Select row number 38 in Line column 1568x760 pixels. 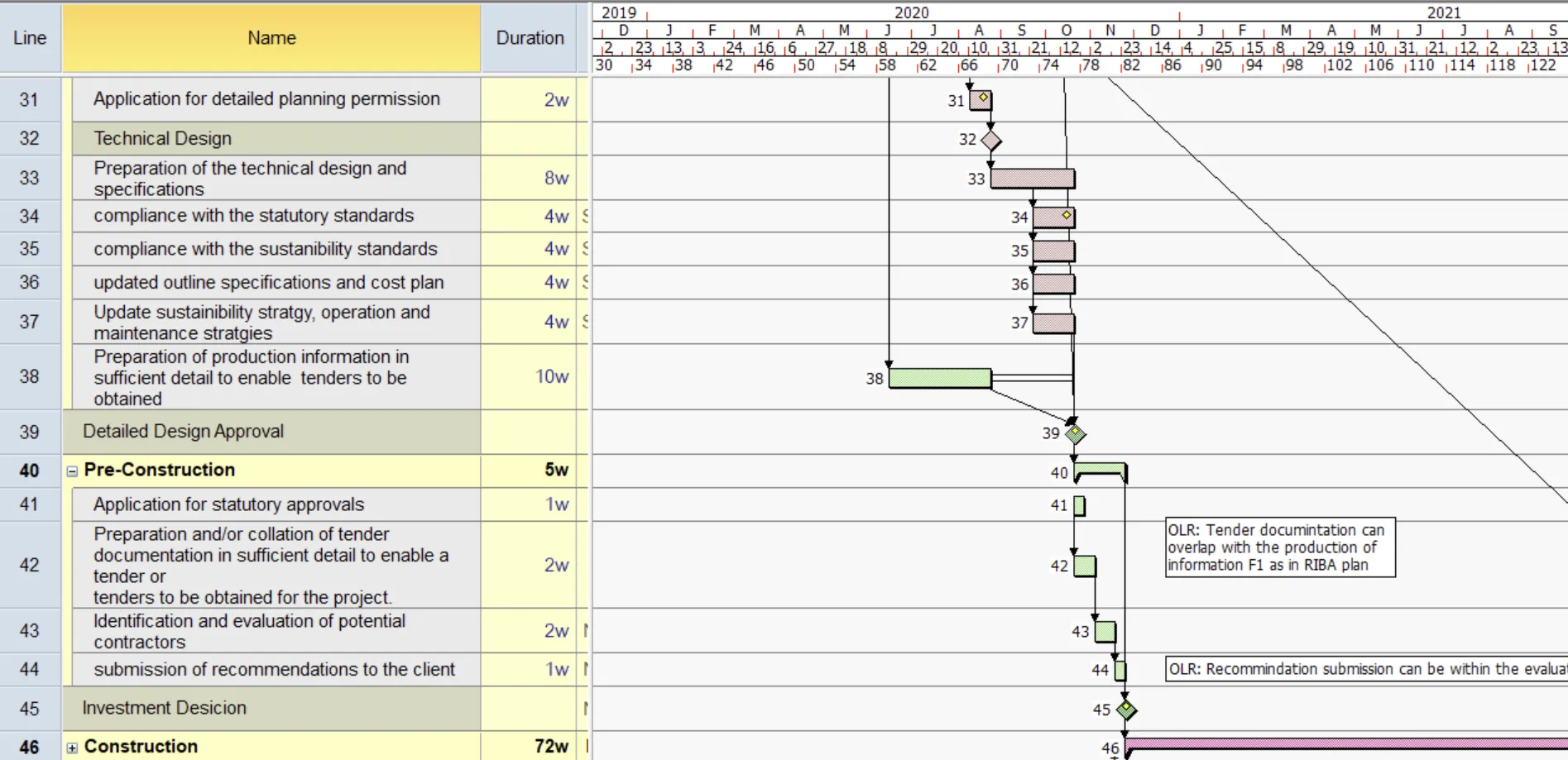point(30,376)
